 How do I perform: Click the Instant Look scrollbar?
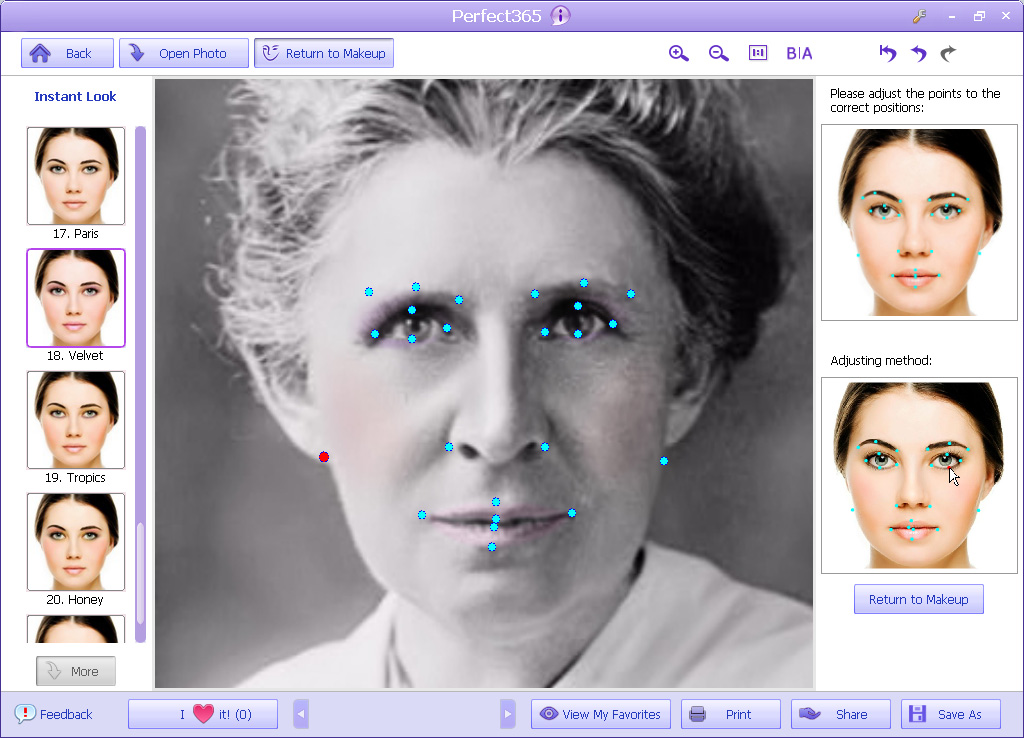[x=141, y=380]
